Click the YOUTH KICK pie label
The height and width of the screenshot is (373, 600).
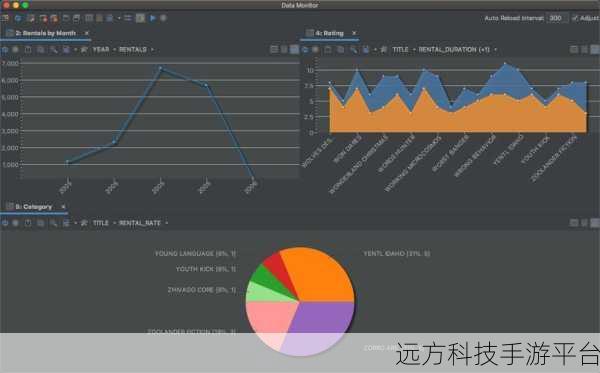[205, 269]
